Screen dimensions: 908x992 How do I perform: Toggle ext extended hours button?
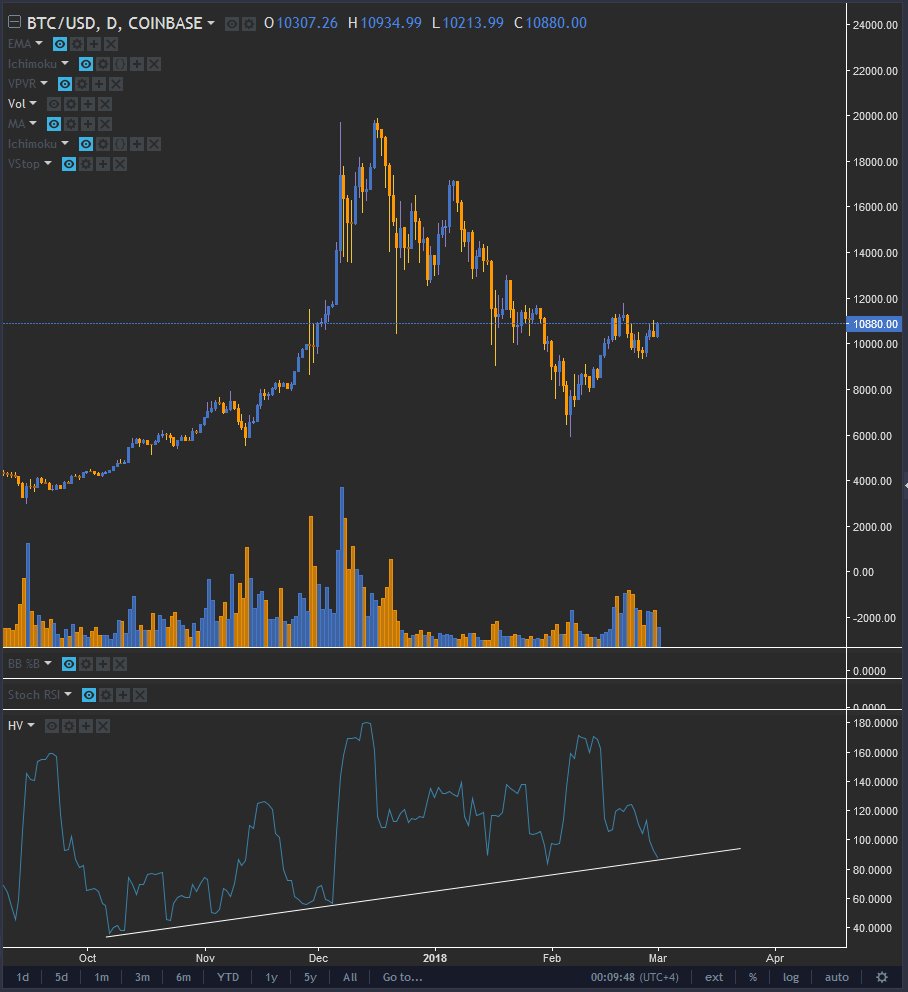coord(714,977)
